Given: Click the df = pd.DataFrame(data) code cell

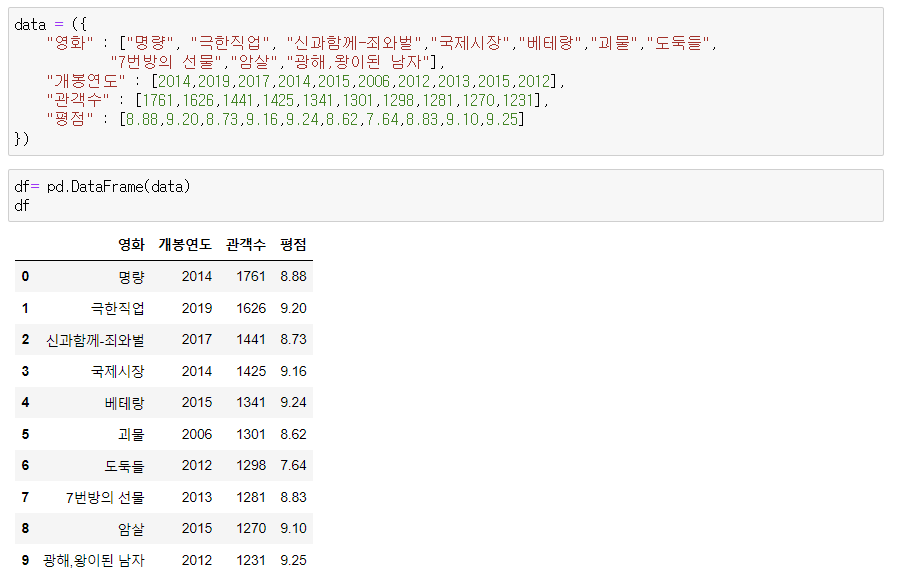Looking at the screenshot, I should [x=446, y=196].
